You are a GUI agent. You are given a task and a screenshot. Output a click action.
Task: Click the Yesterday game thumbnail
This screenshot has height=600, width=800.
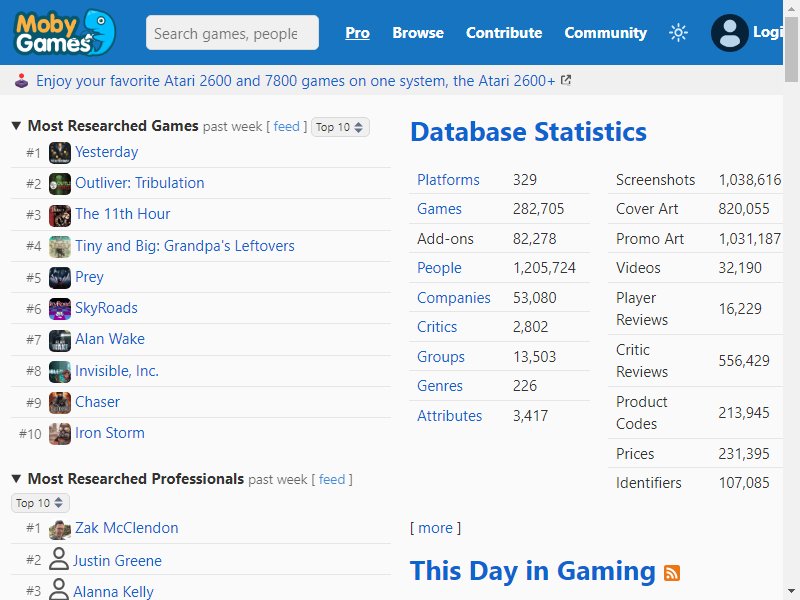click(x=60, y=153)
